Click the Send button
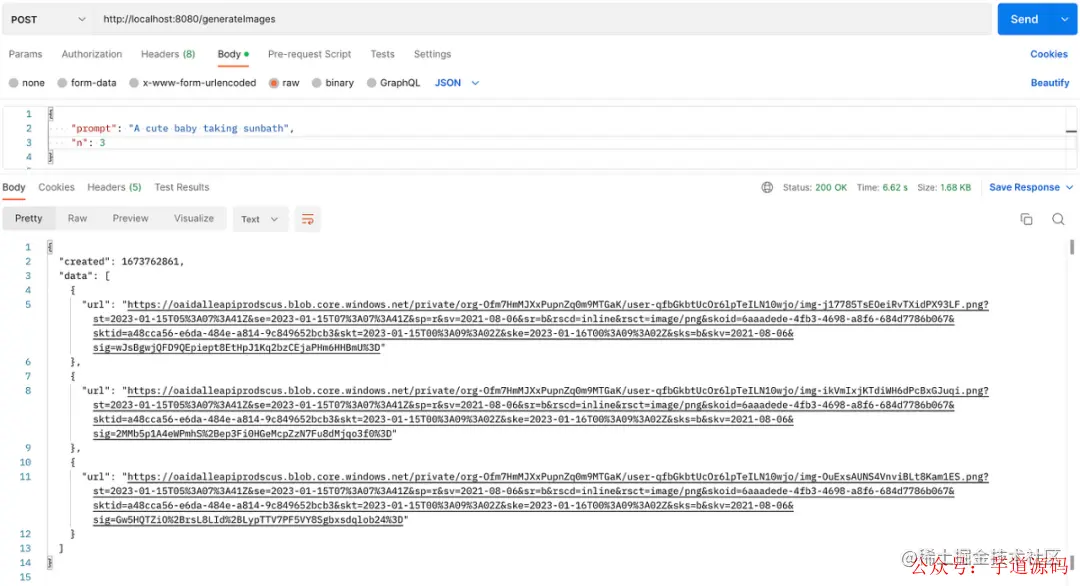Image resolution: width=1080 pixels, height=586 pixels. (1025, 19)
